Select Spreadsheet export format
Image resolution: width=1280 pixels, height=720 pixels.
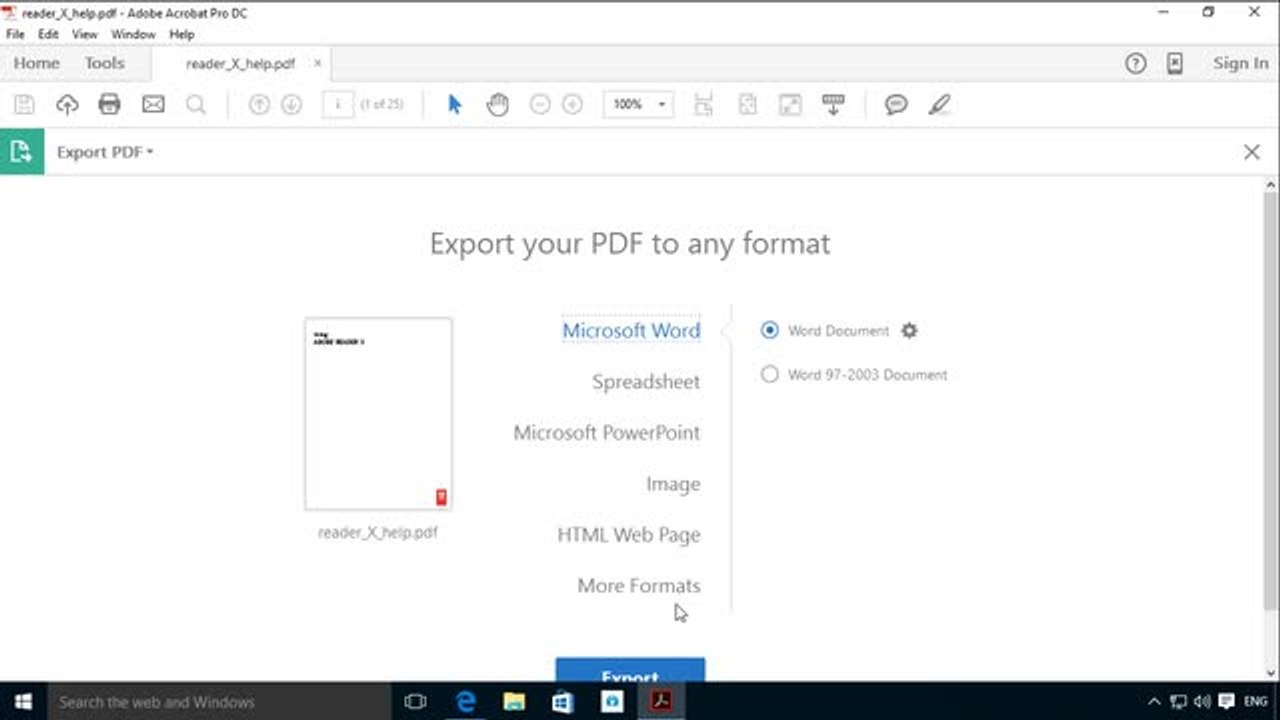(646, 381)
